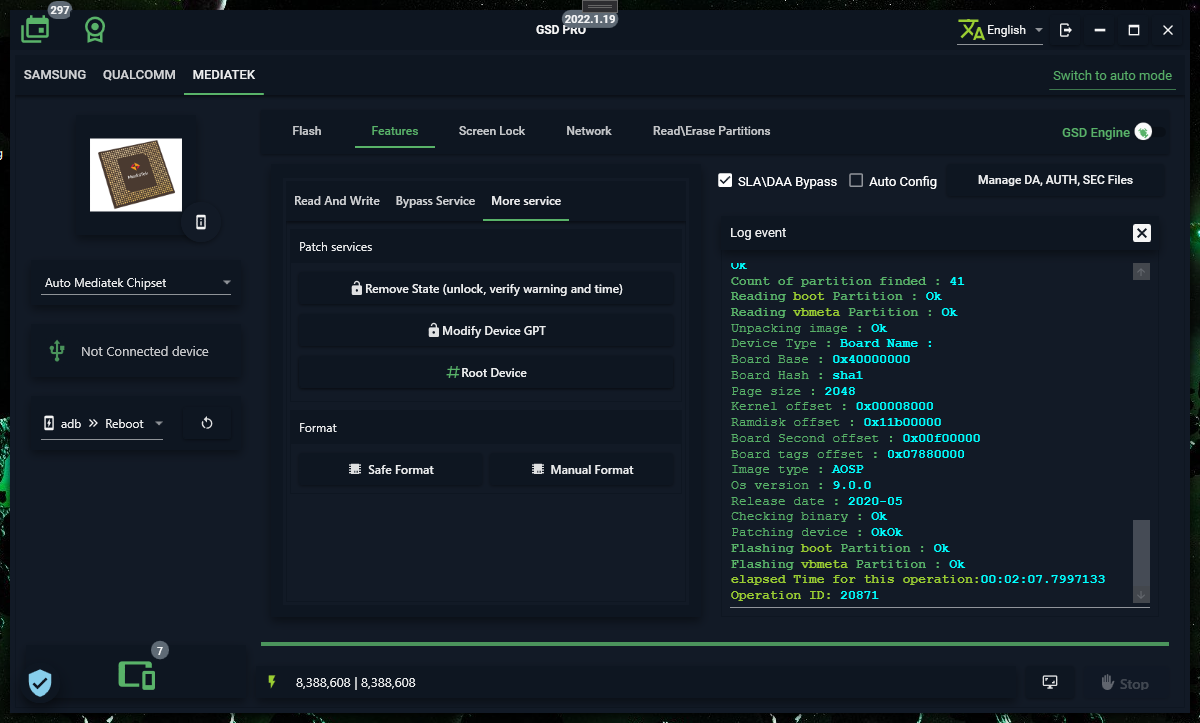Open Manage DA, AUTH, SEC Files
Viewport: 1200px width, 723px height.
[x=1055, y=180]
